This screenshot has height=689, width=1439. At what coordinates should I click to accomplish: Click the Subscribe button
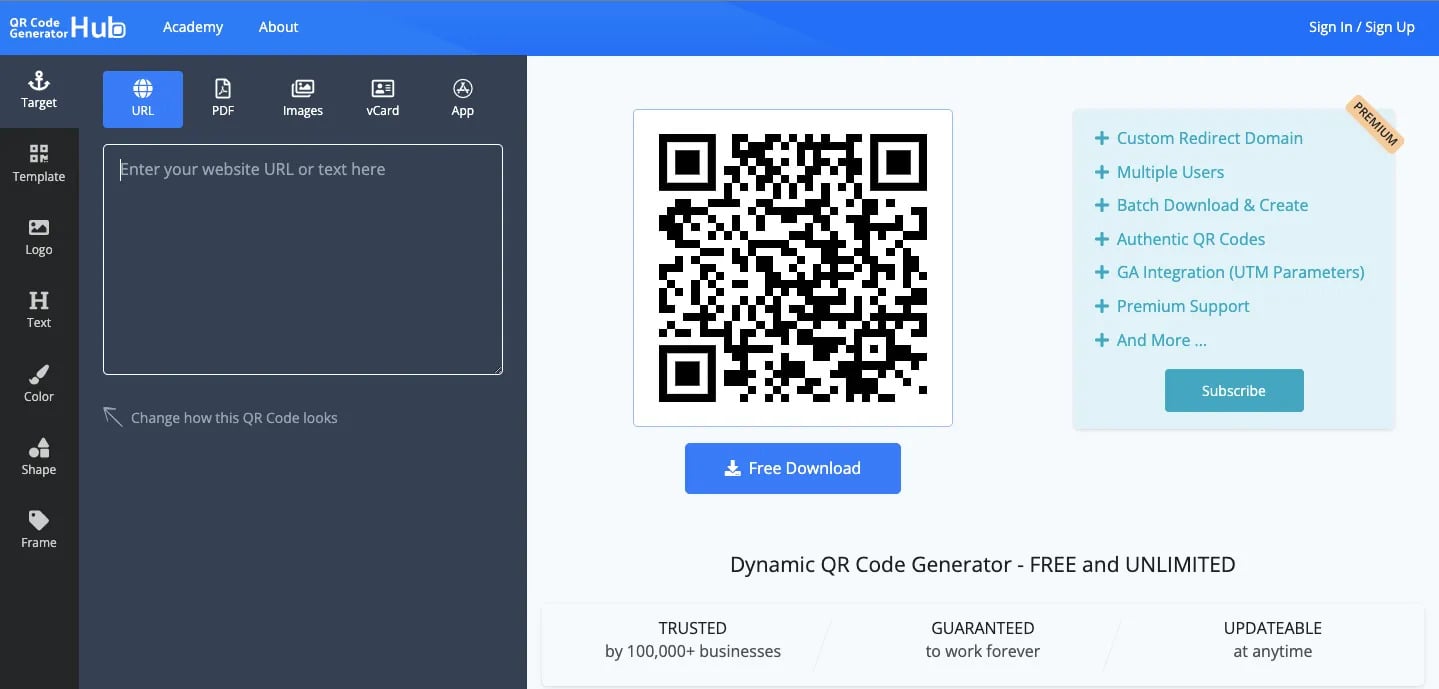coord(1233,391)
